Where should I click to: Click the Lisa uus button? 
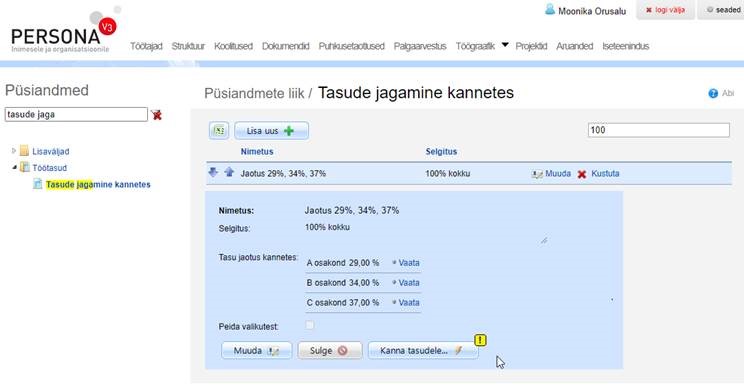tap(271, 131)
